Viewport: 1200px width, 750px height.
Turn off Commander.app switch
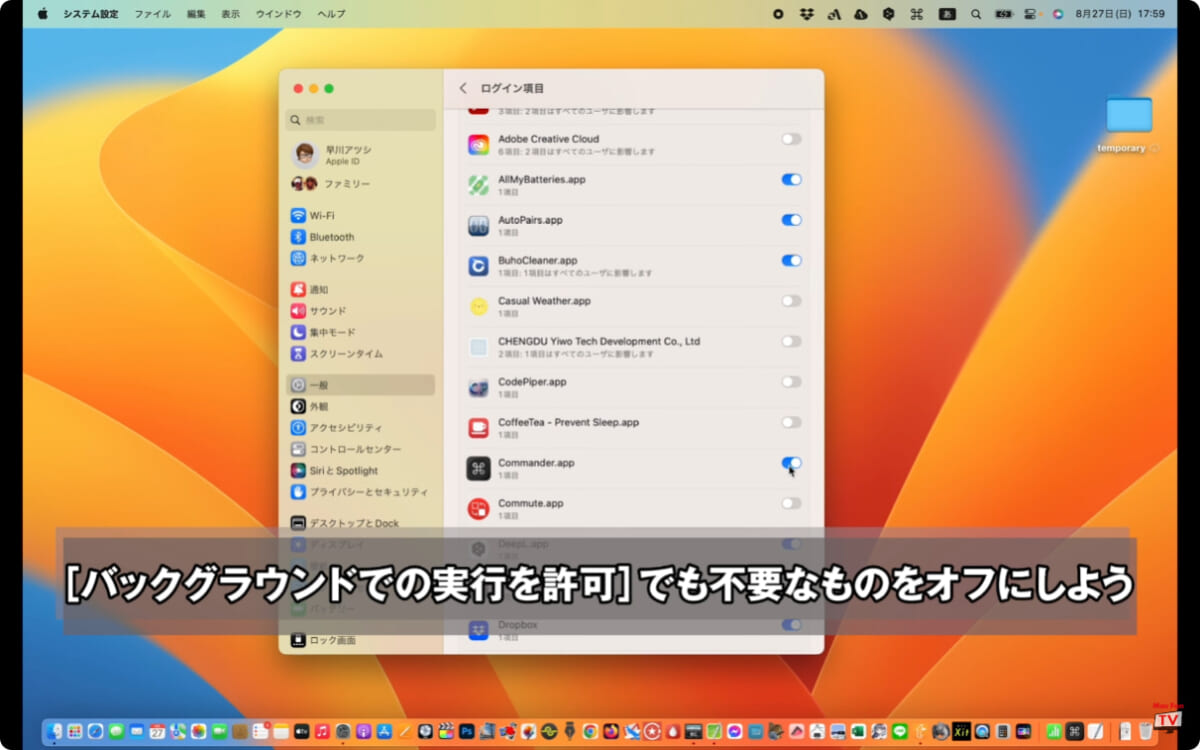[x=791, y=463]
